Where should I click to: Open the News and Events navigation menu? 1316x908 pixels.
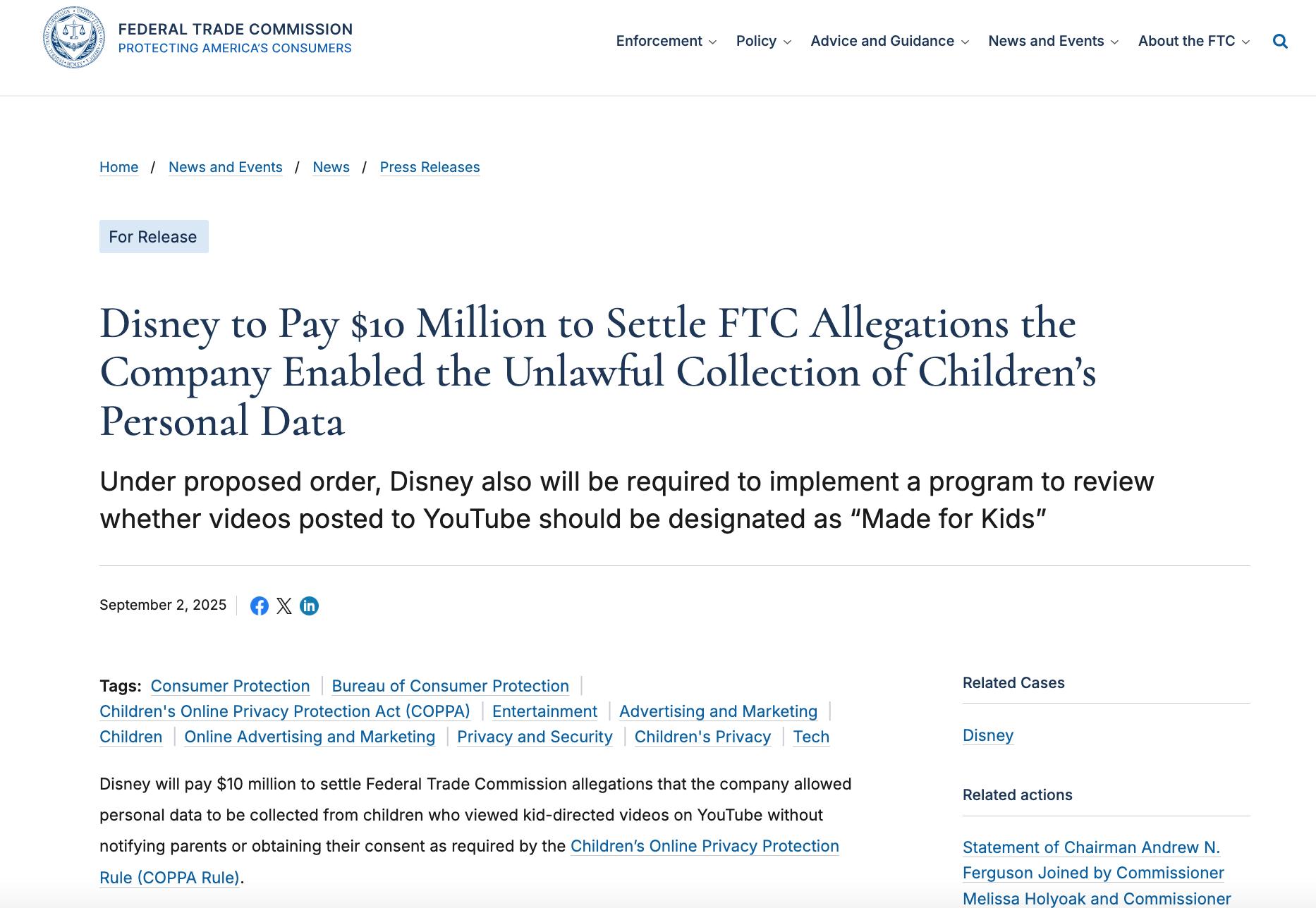pyautogui.click(x=1053, y=42)
